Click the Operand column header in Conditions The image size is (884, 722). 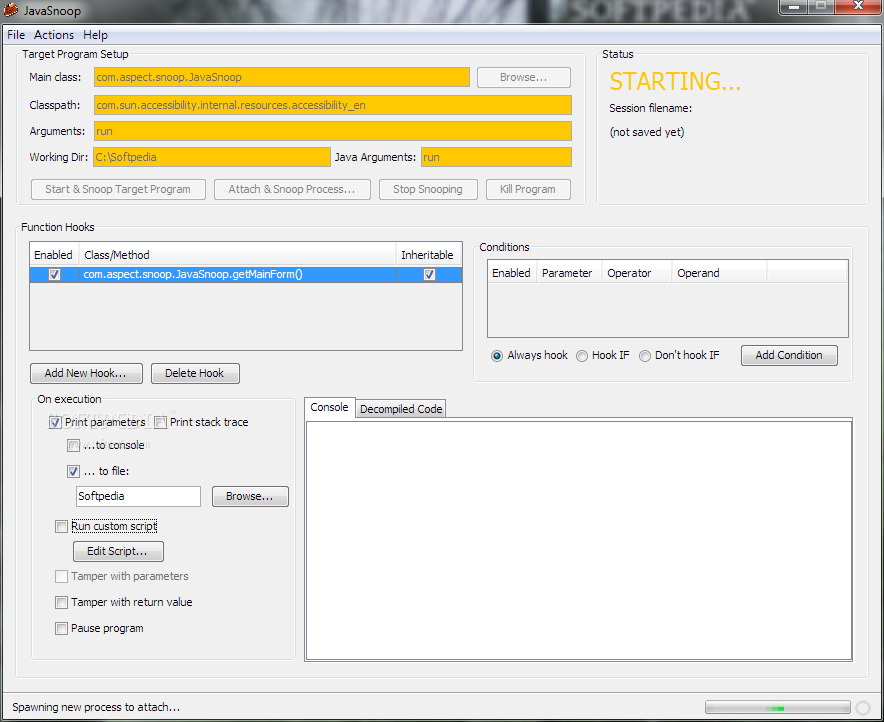(719, 273)
